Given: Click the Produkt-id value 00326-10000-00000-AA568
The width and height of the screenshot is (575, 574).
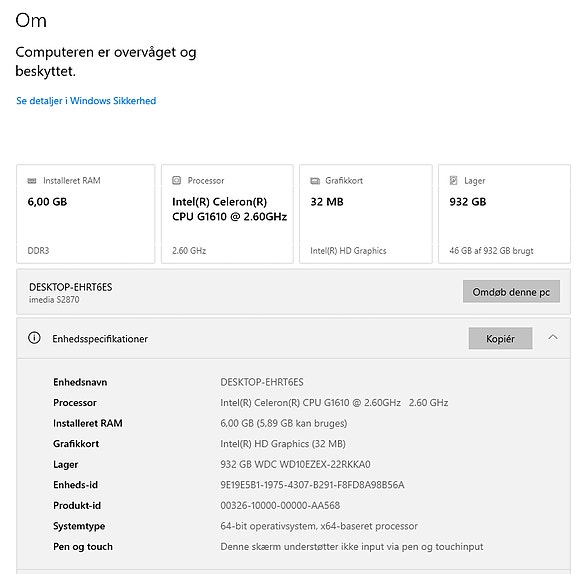Looking at the screenshot, I should click(x=280, y=505).
